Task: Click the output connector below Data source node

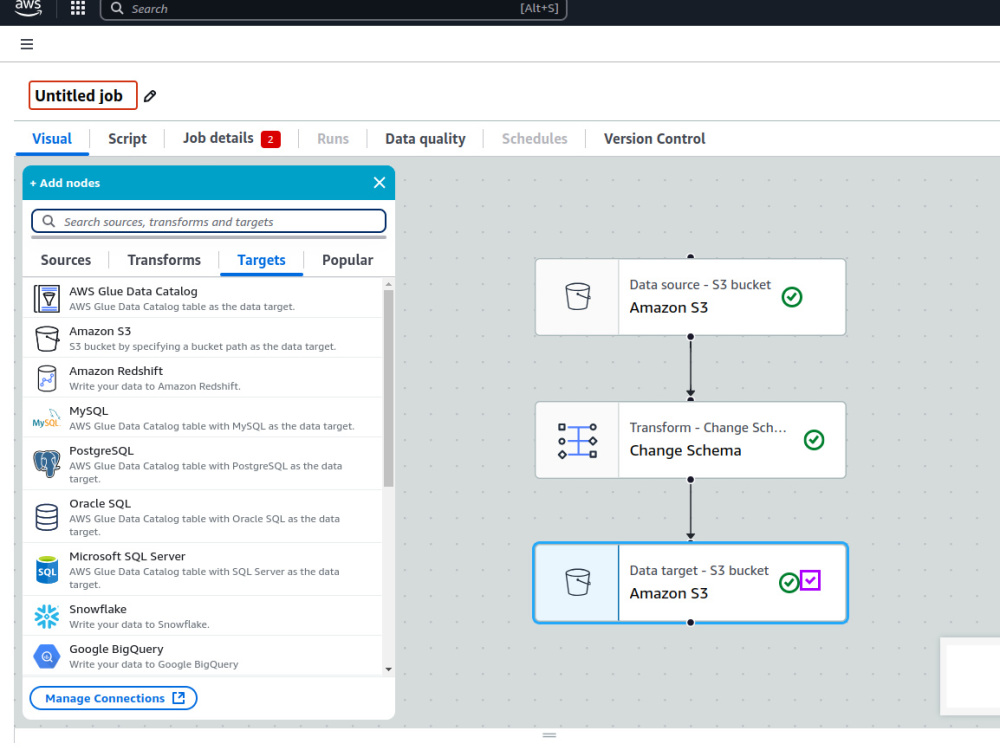Action: (x=691, y=337)
